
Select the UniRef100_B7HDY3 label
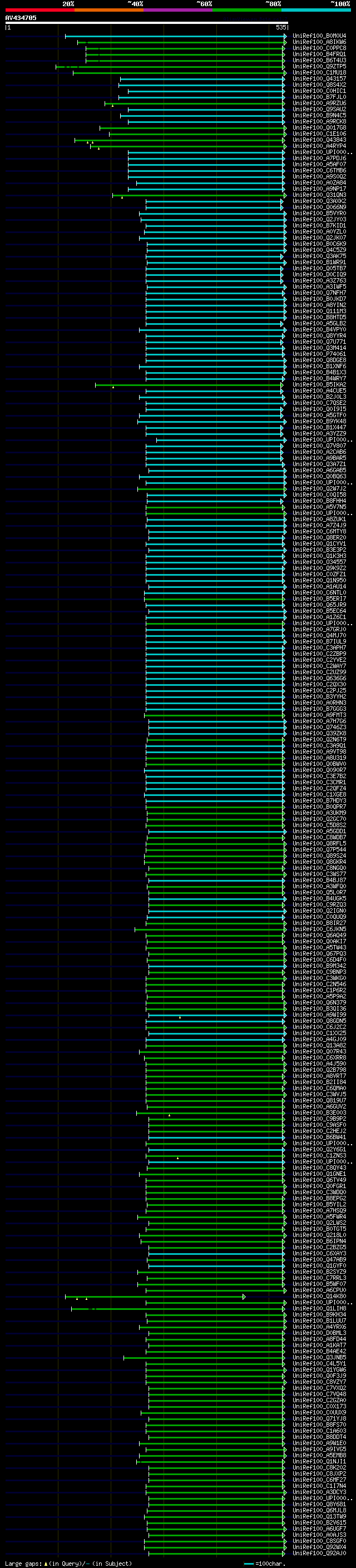coord(319,800)
